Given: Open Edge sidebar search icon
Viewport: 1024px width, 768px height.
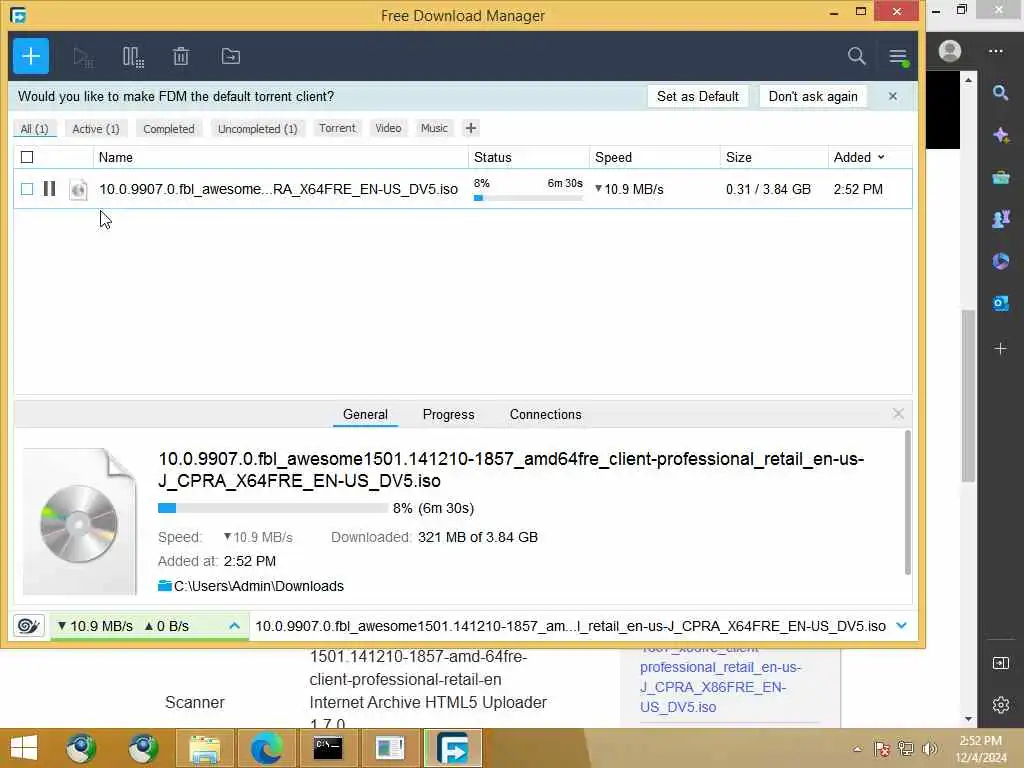Looking at the screenshot, I should coord(1000,93).
